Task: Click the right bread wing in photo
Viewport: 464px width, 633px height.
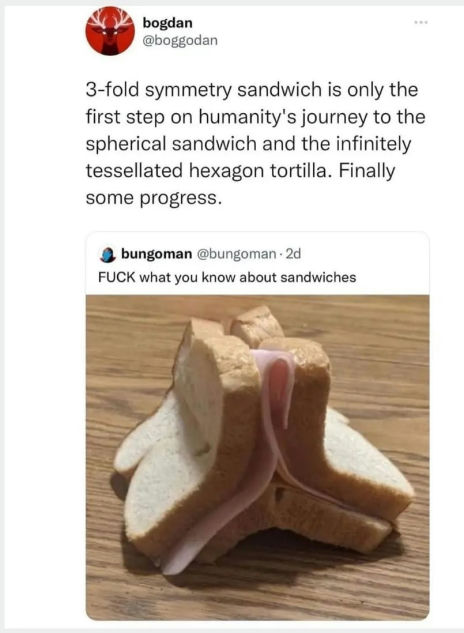Action: tap(365, 464)
